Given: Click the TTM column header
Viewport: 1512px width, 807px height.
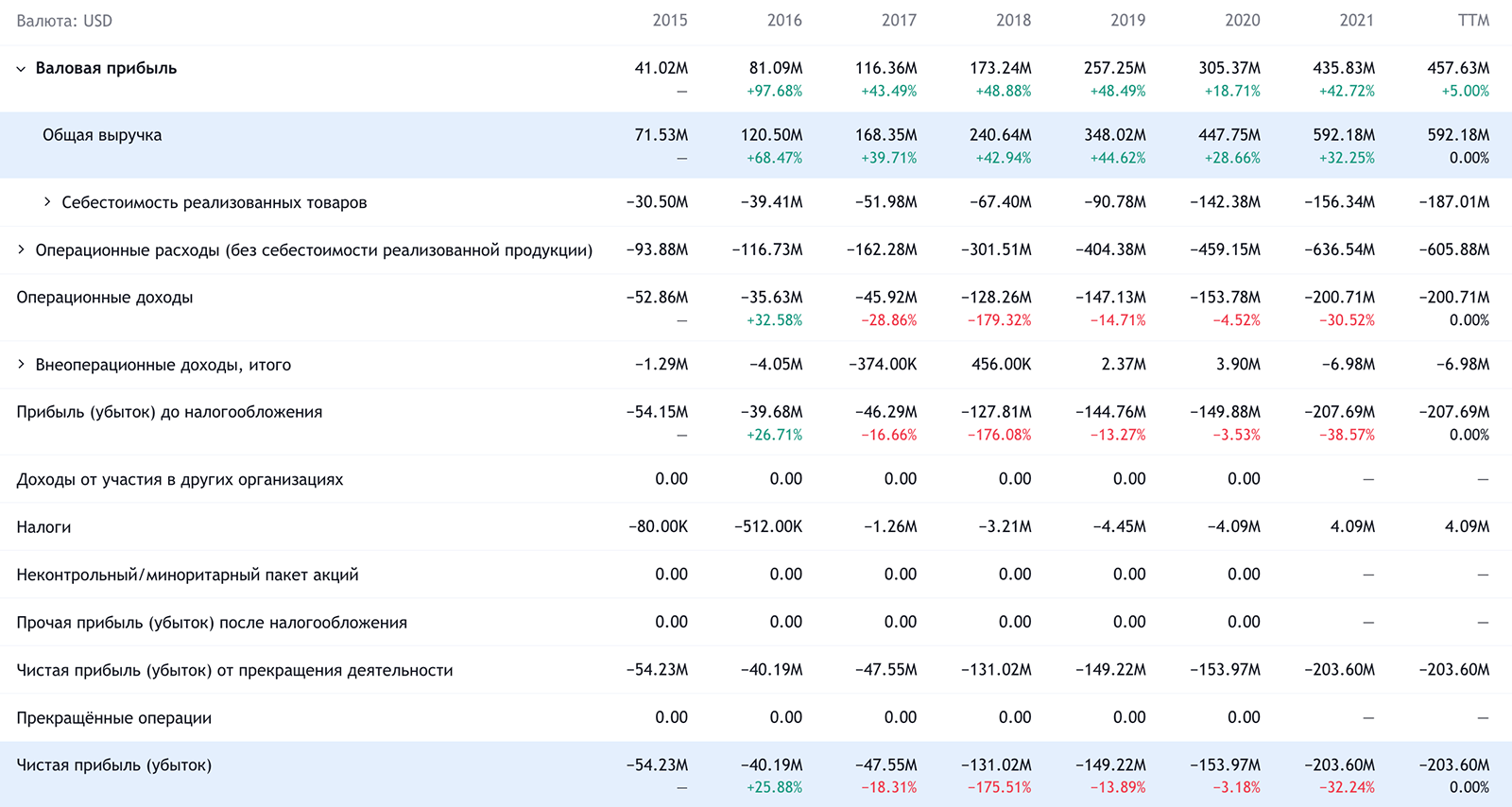Looking at the screenshot, I should tap(1473, 21).
